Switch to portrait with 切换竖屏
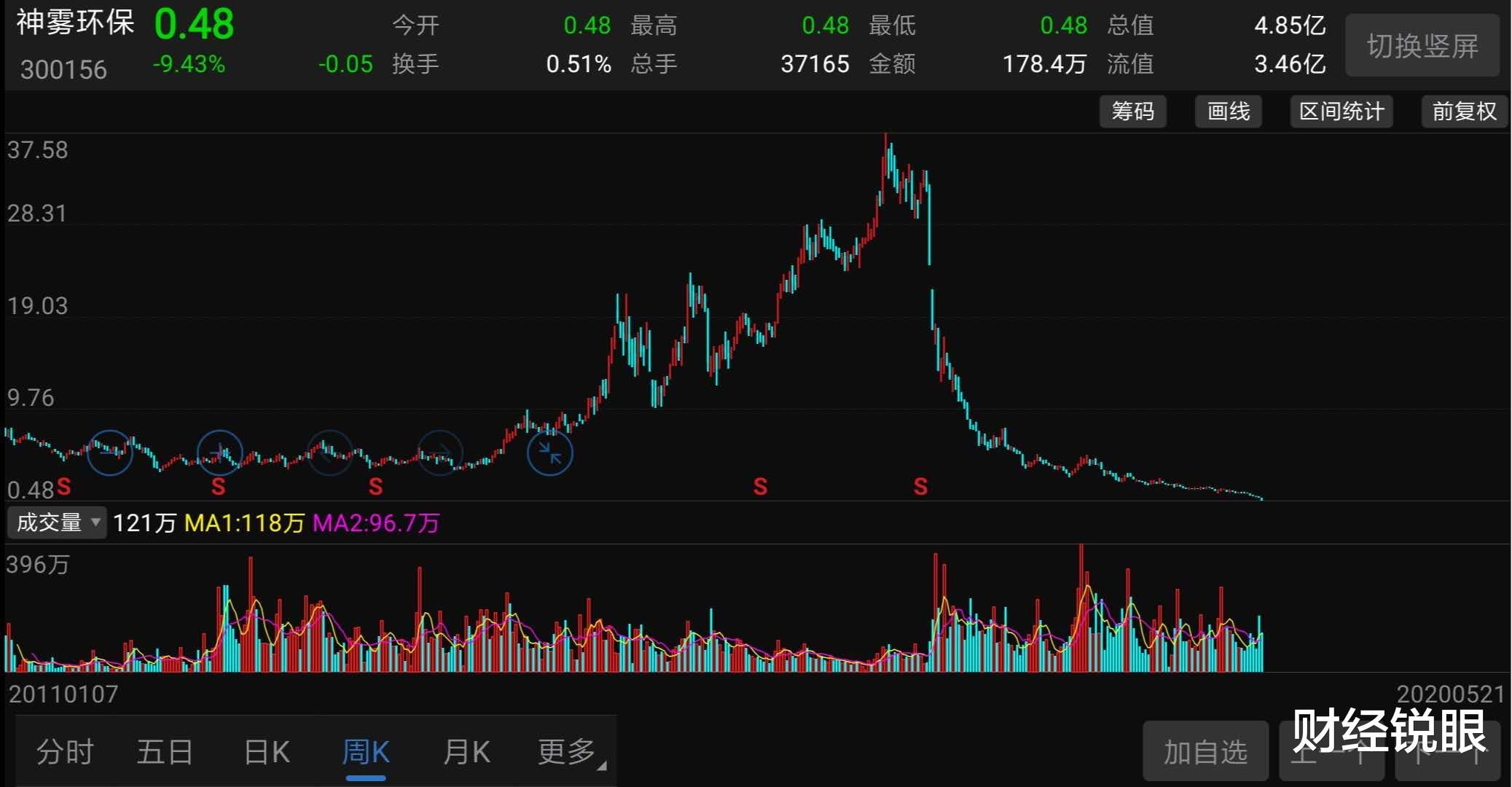 point(1422,46)
